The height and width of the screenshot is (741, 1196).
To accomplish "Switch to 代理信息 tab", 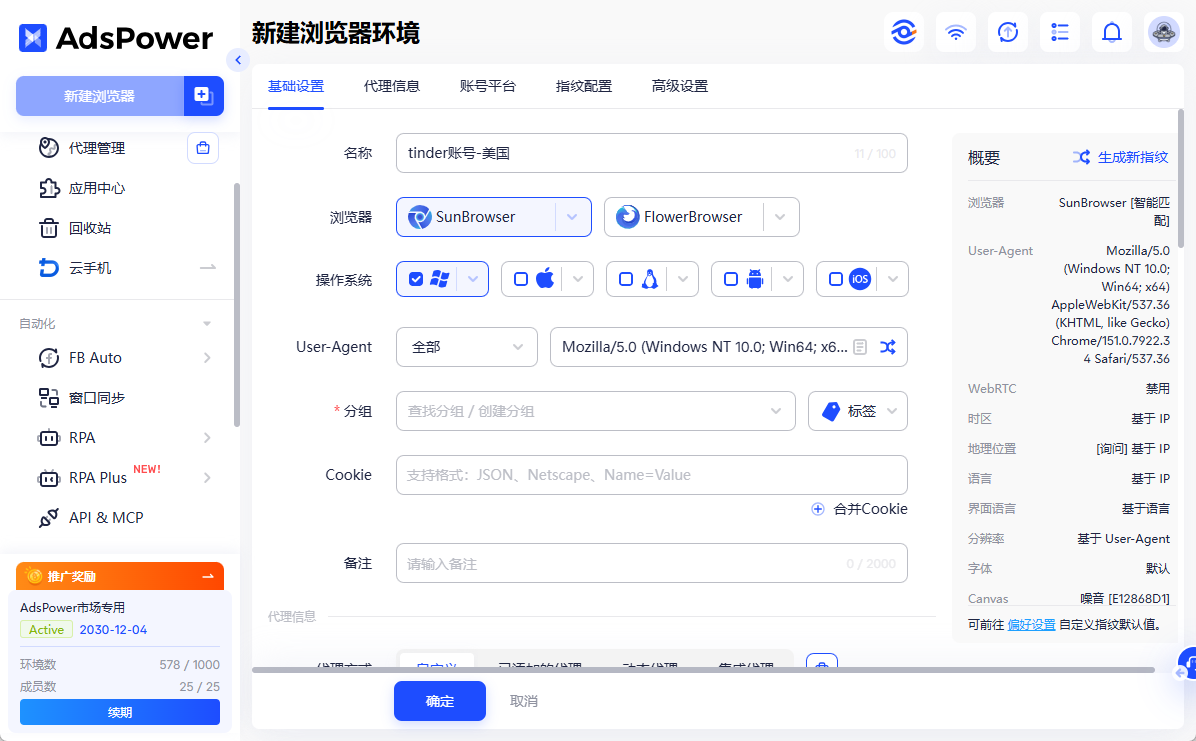I will point(392,86).
